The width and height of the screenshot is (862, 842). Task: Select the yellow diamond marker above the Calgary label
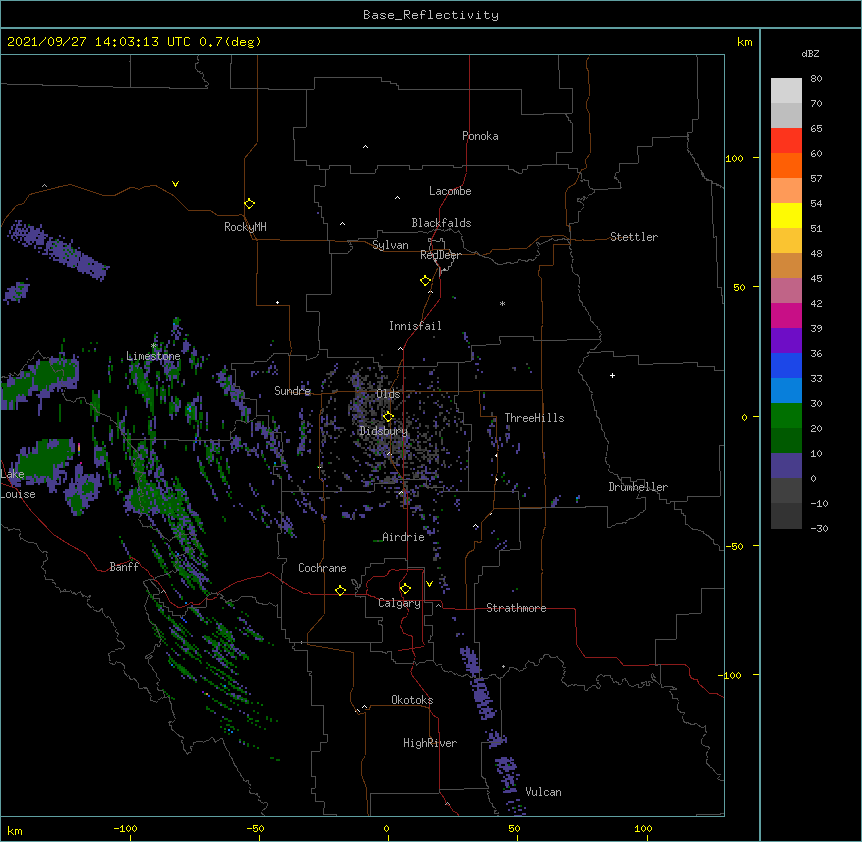coord(405,589)
